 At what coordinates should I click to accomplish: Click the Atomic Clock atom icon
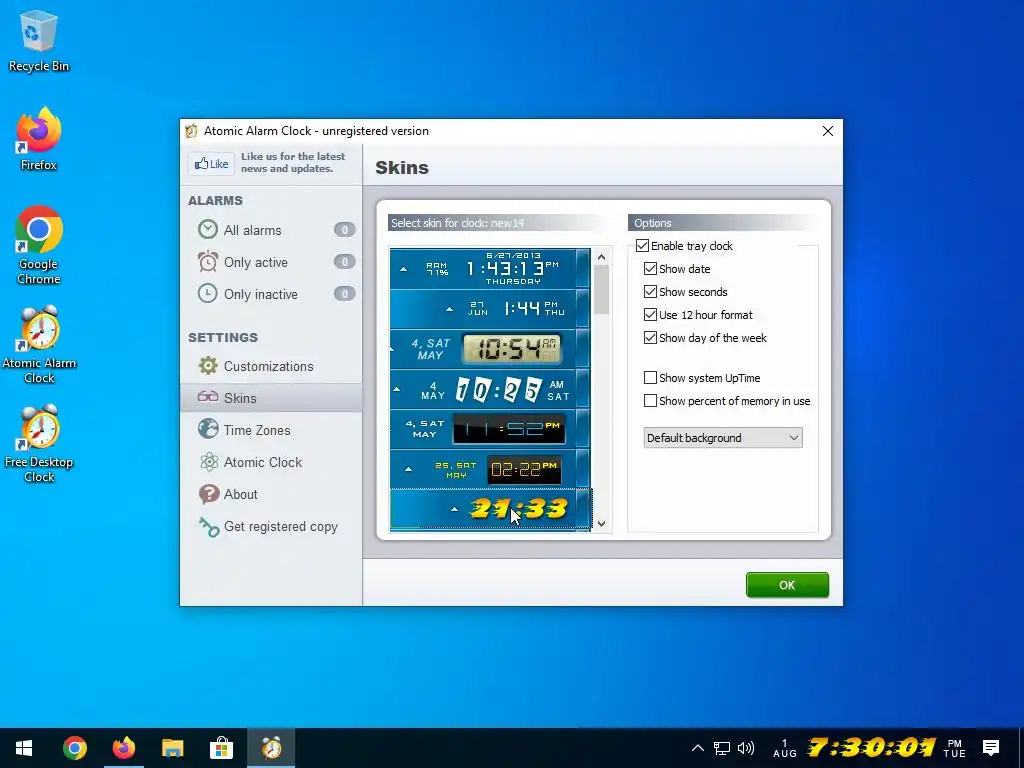[209, 462]
